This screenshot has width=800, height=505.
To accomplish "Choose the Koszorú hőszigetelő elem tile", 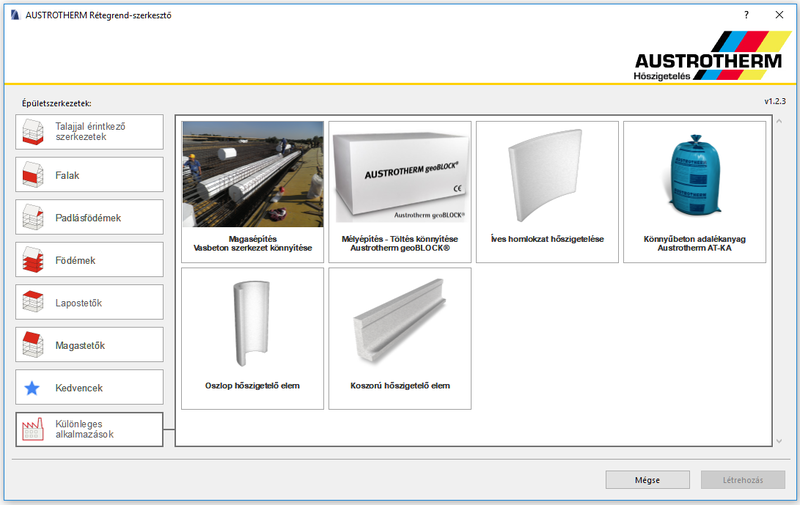I will [400, 339].
